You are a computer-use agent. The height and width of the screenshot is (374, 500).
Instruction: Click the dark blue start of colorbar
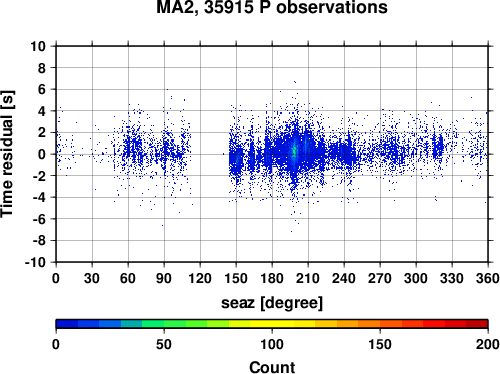(67, 324)
